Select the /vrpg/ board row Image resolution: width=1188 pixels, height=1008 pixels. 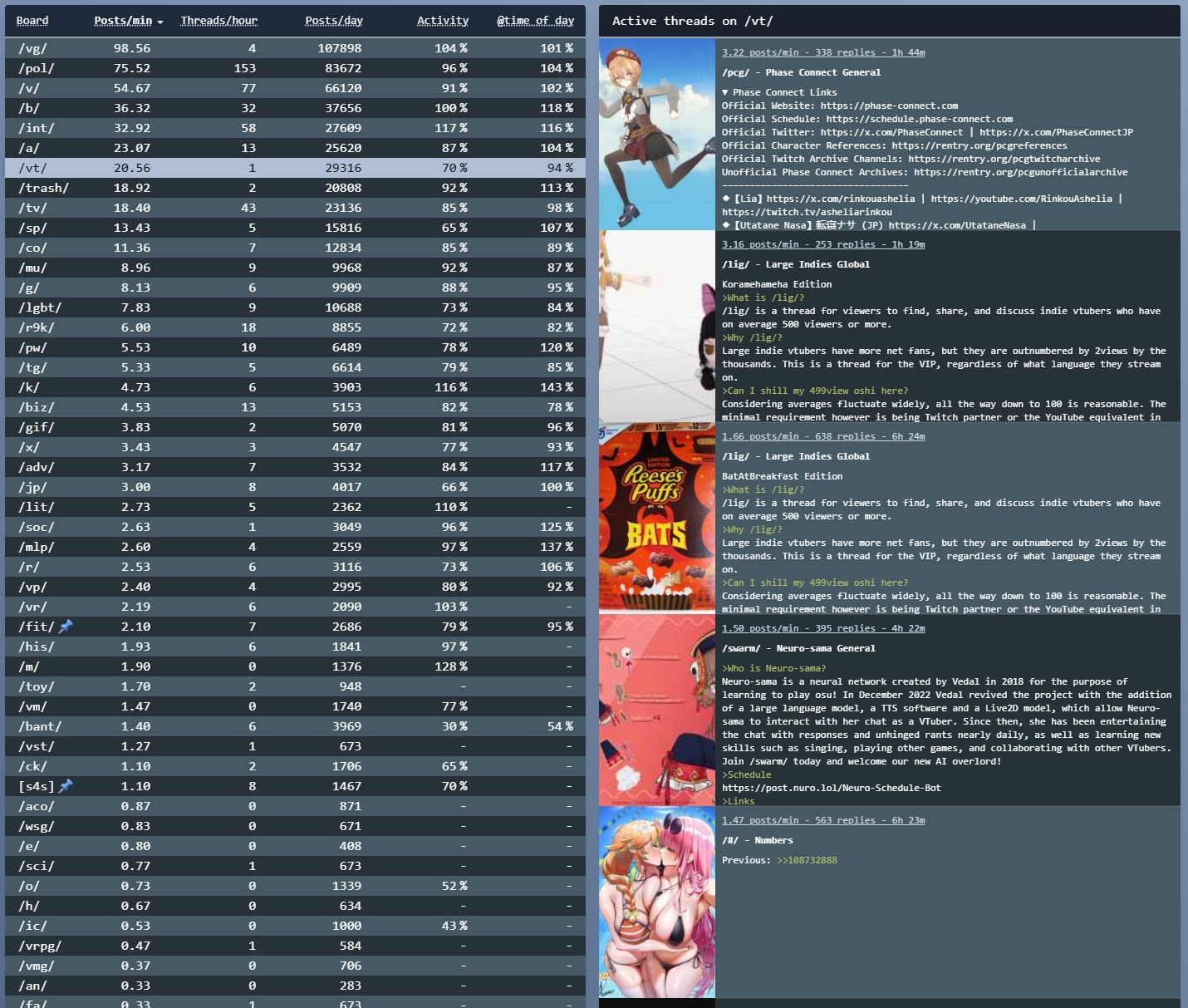click(295, 946)
